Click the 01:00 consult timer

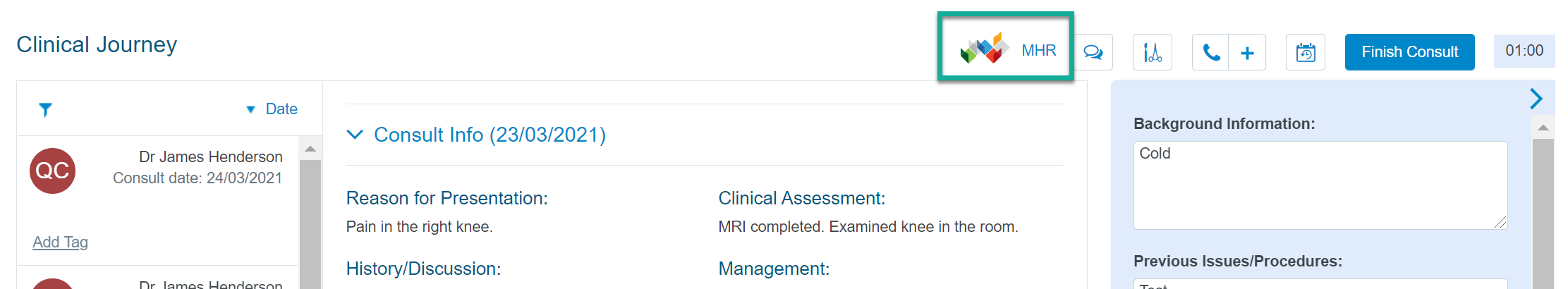pyautogui.click(x=1524, y=51)
